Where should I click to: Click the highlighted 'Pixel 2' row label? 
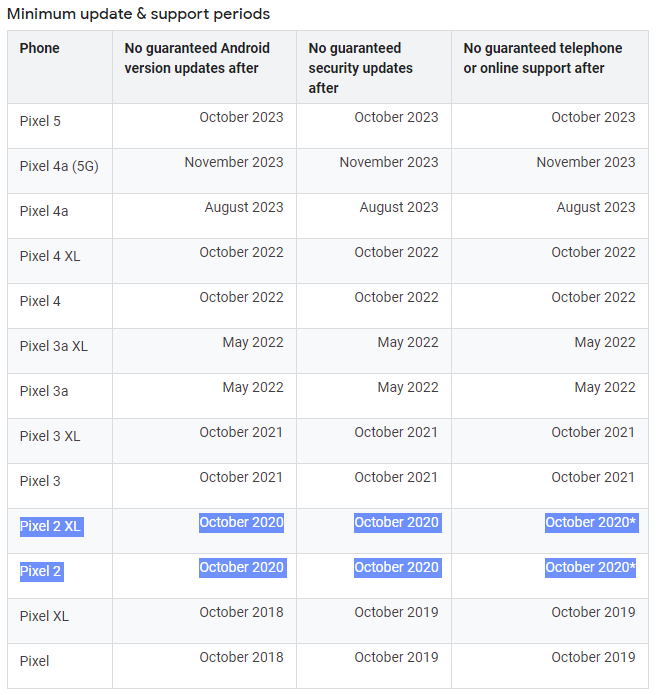(x=41, y=571)
